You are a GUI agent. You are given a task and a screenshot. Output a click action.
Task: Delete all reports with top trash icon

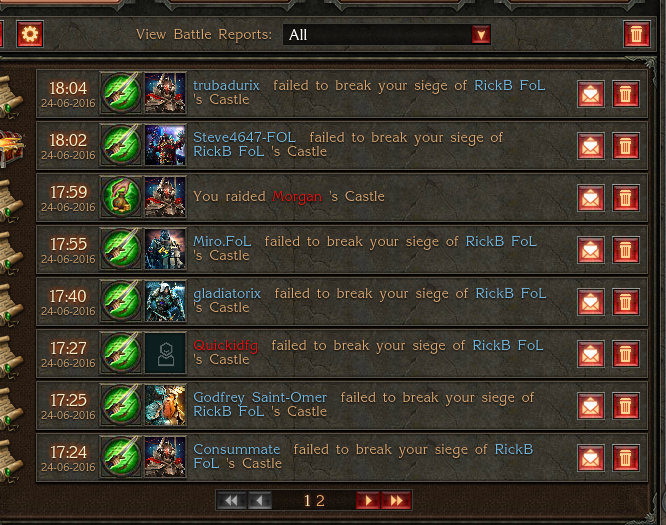[x=636, y=34]
